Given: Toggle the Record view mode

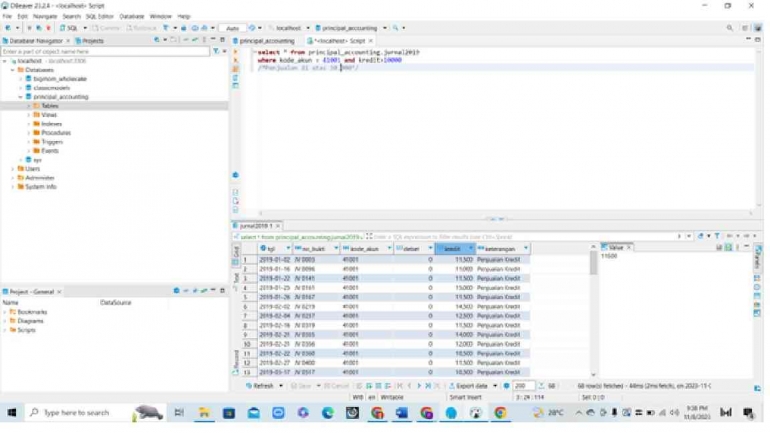Looking at the screenshot, I should 235,360.
